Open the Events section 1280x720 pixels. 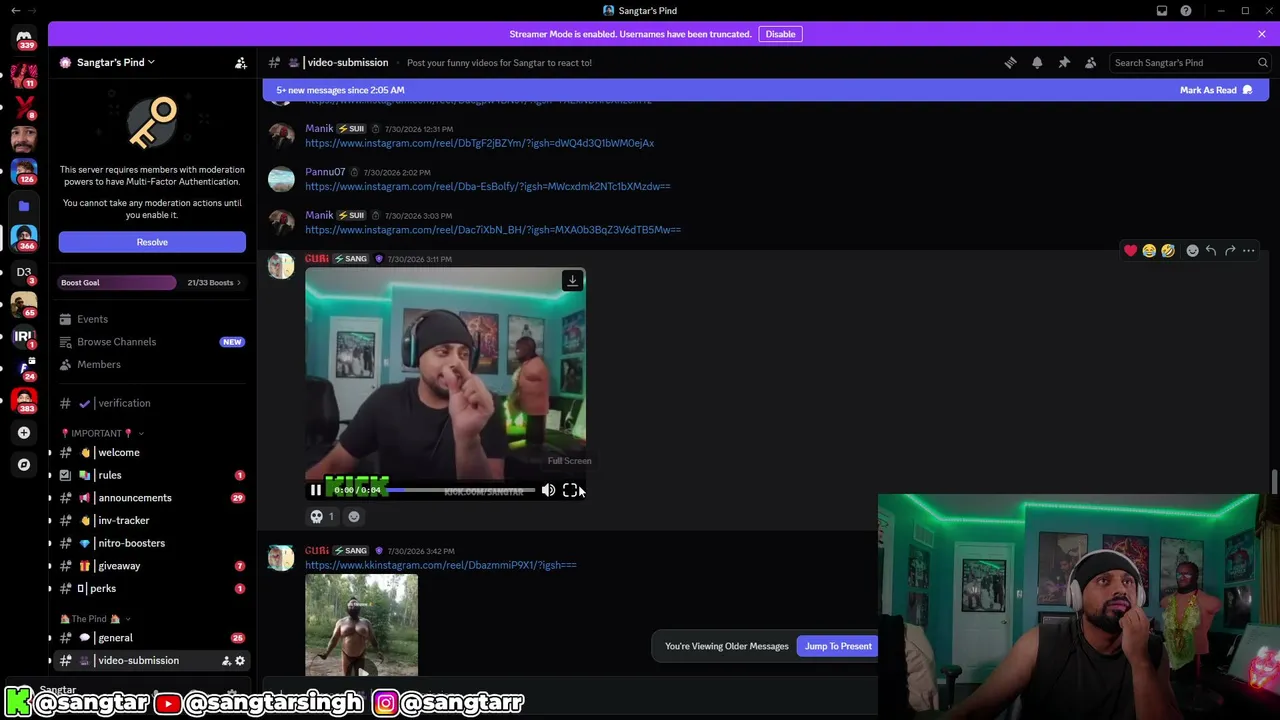[x=150, y=319]
